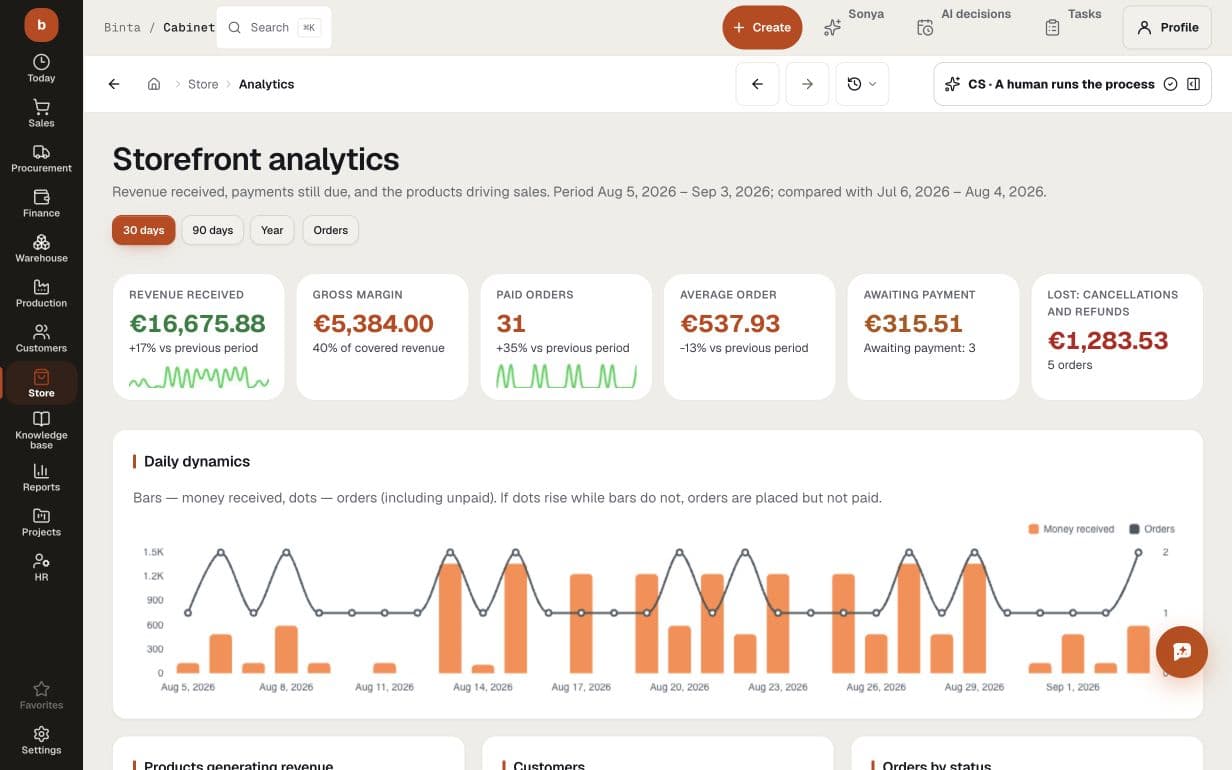Switch to the 90 days period
The height and width of the screenshot is (770, 1232).
[x=212, y=230]
